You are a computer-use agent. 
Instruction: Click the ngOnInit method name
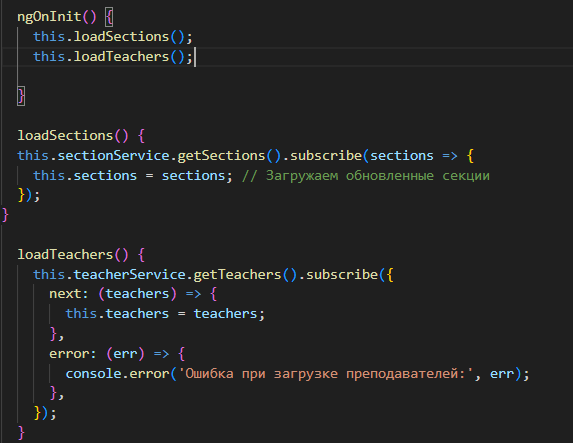49,17
